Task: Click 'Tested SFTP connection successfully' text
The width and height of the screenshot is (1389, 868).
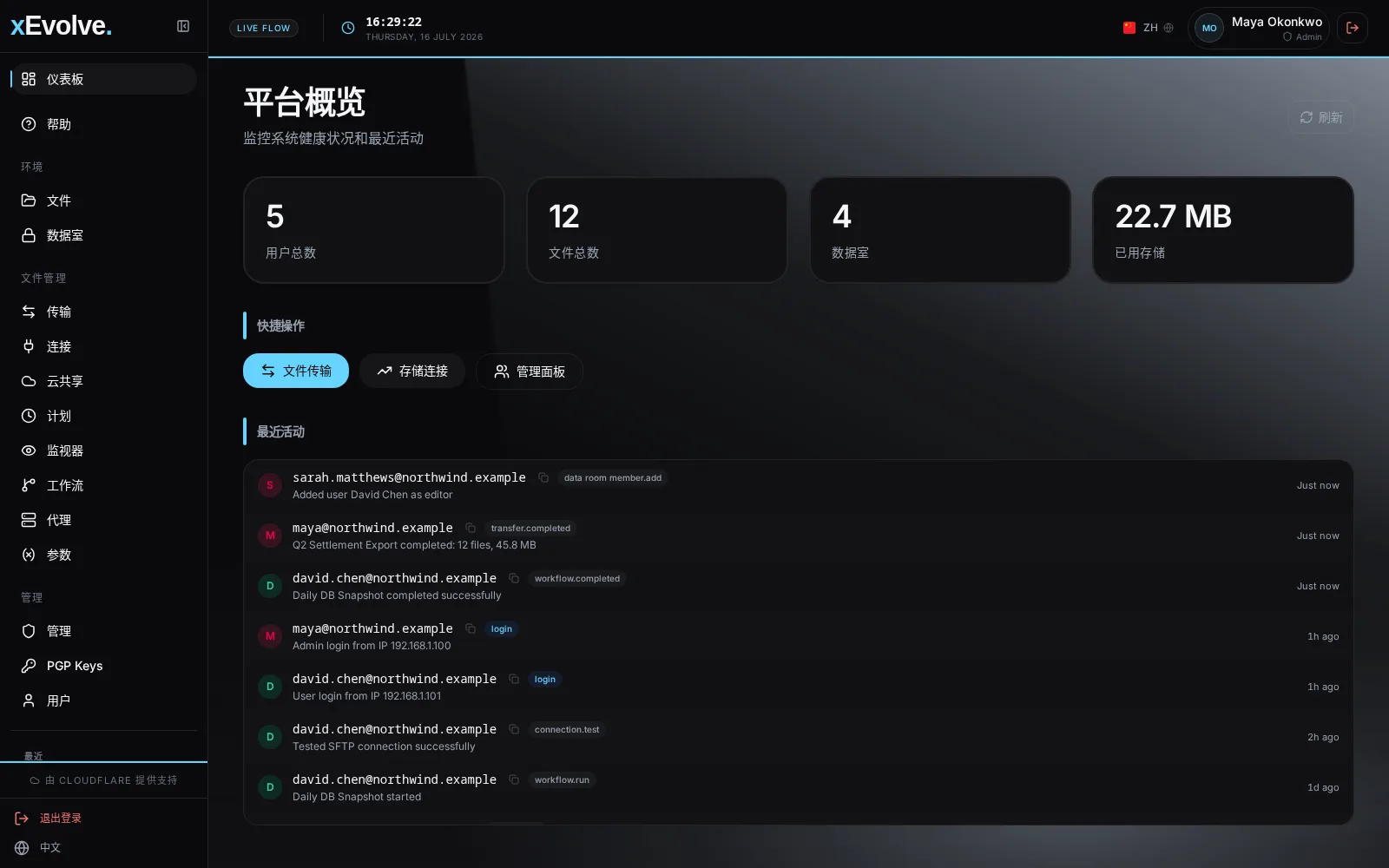Action: [x=384, y=746]
